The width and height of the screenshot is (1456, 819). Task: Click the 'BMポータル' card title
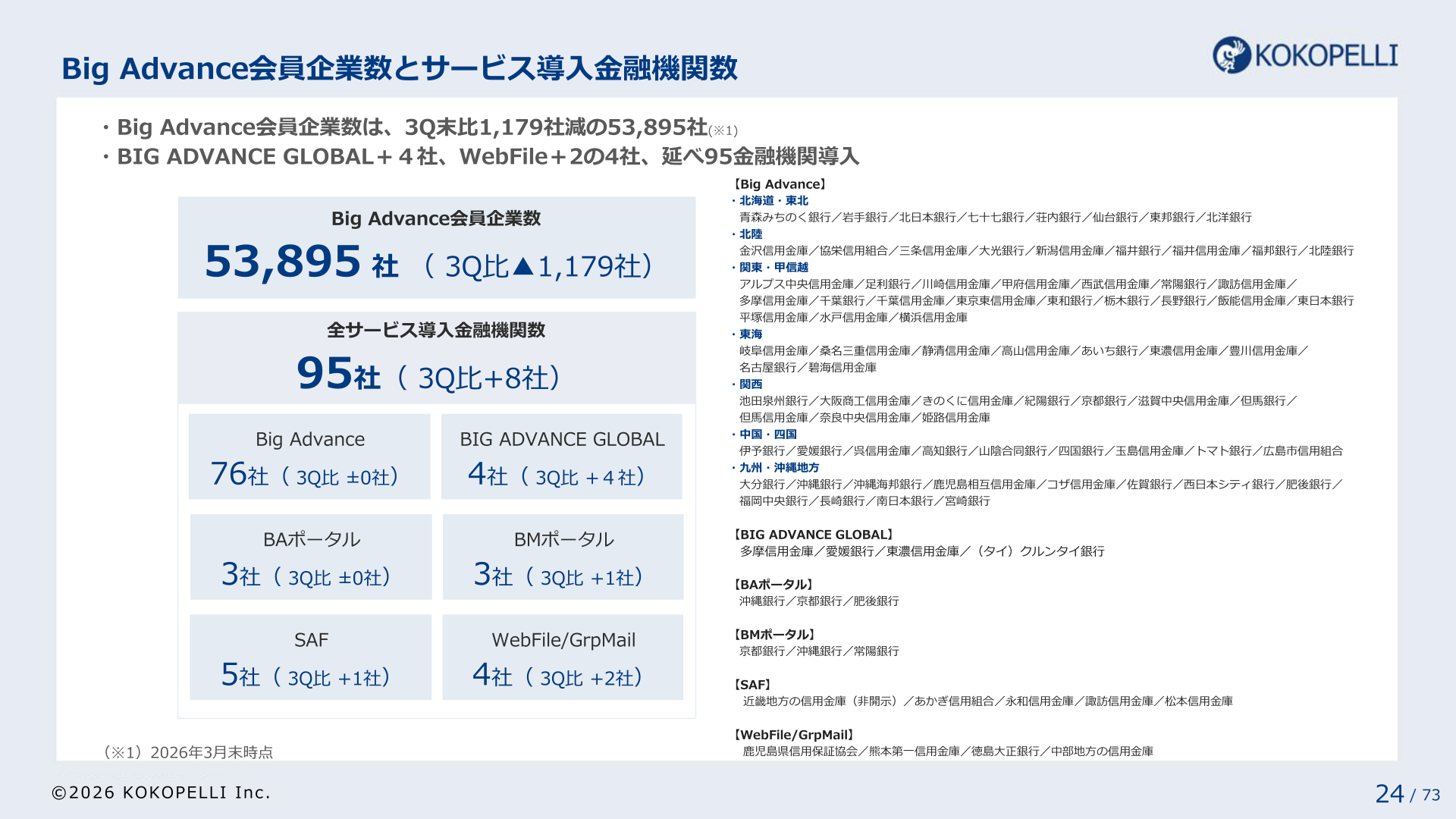pyautogui.click(x=563, y=539)
